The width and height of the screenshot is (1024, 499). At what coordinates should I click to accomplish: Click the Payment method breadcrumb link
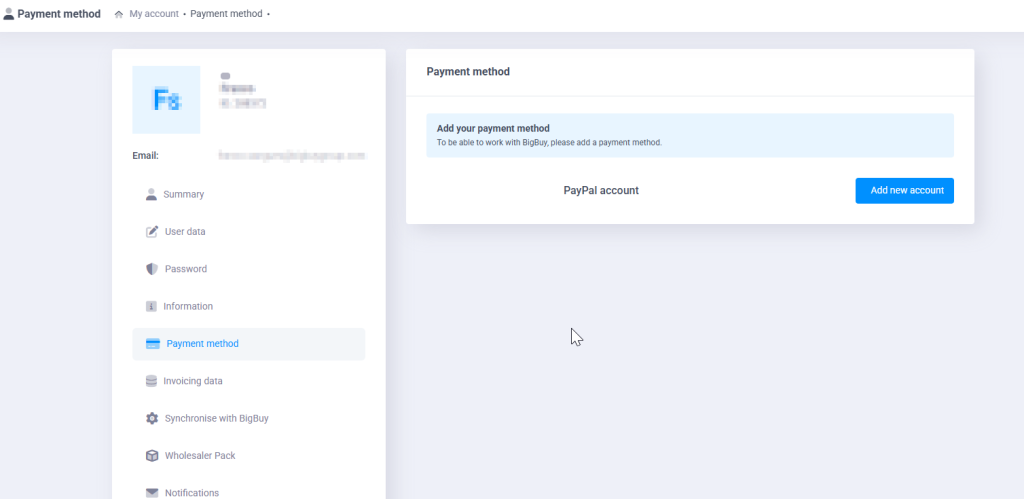(226, 14)
